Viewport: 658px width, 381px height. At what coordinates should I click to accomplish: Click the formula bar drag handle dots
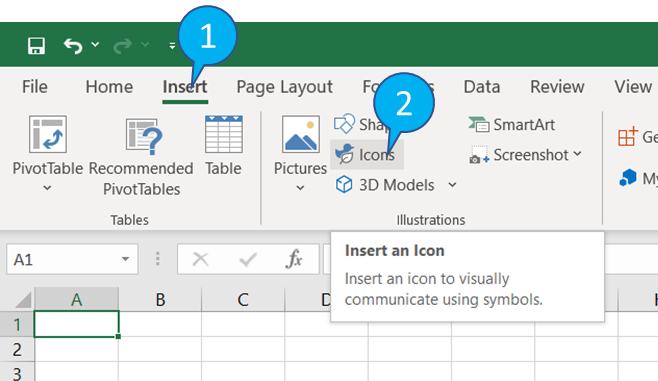click(x=158, y=259)
